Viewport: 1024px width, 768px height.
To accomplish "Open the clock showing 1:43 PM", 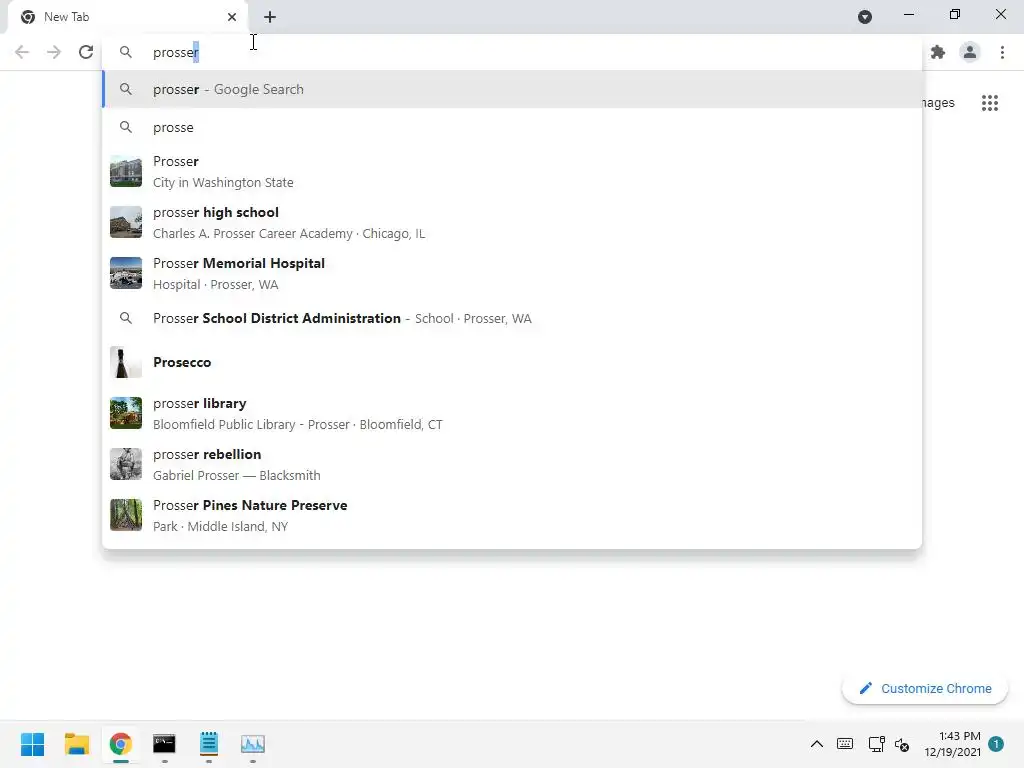I will (x=952, y=744).
